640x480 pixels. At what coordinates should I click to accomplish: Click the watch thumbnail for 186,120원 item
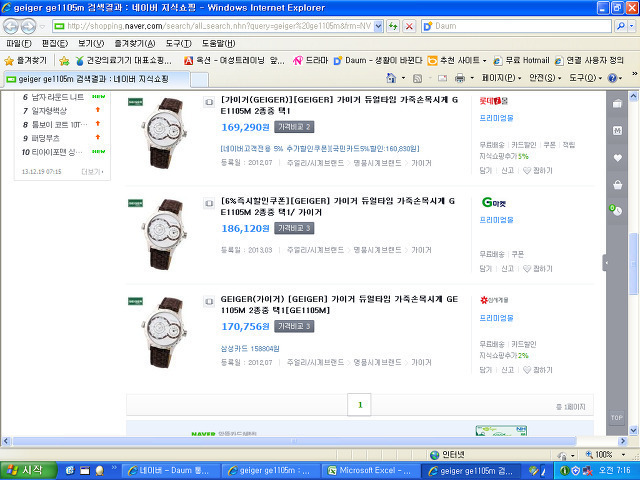[165, 234]
